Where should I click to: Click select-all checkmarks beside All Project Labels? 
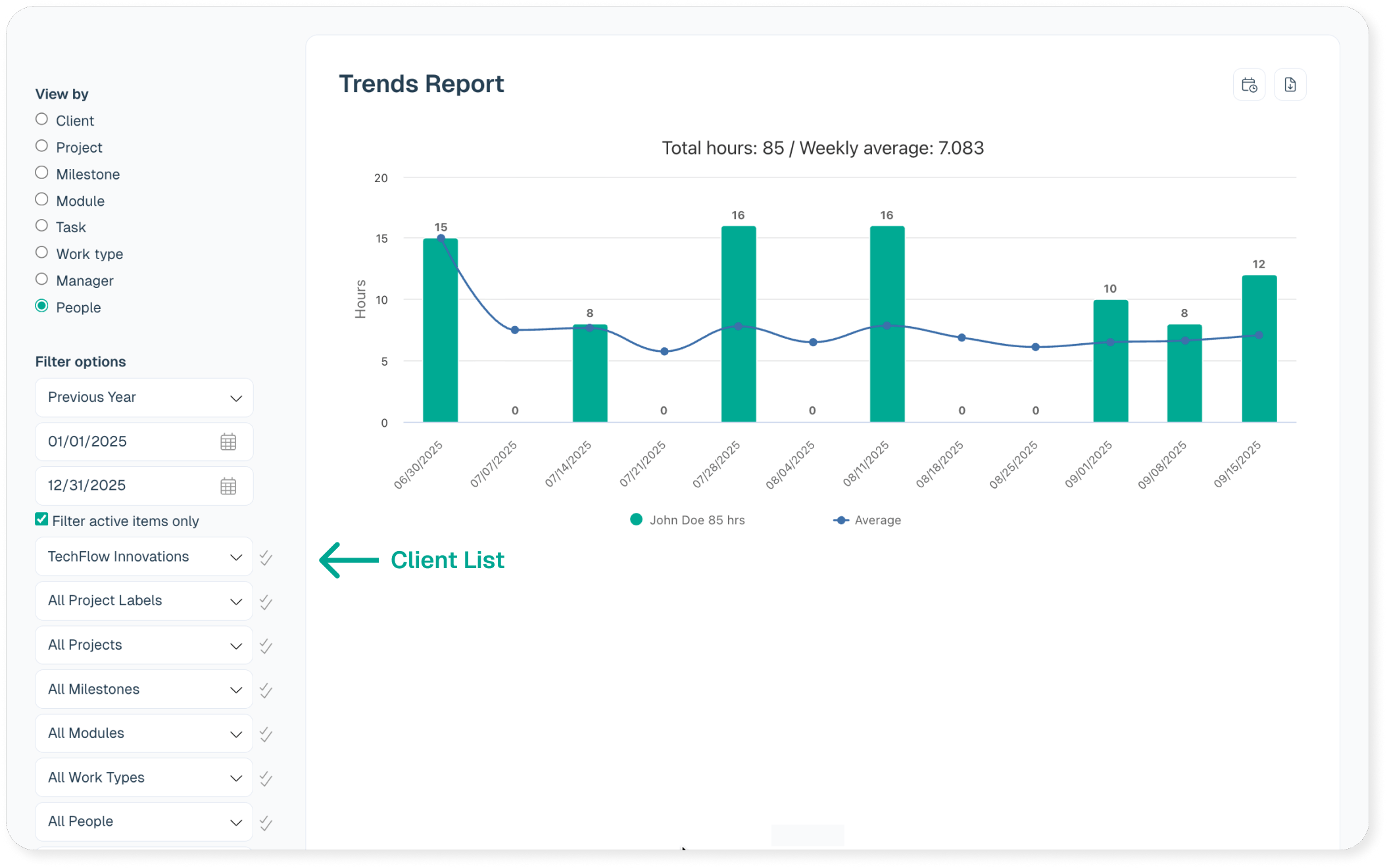click(266, 602)
